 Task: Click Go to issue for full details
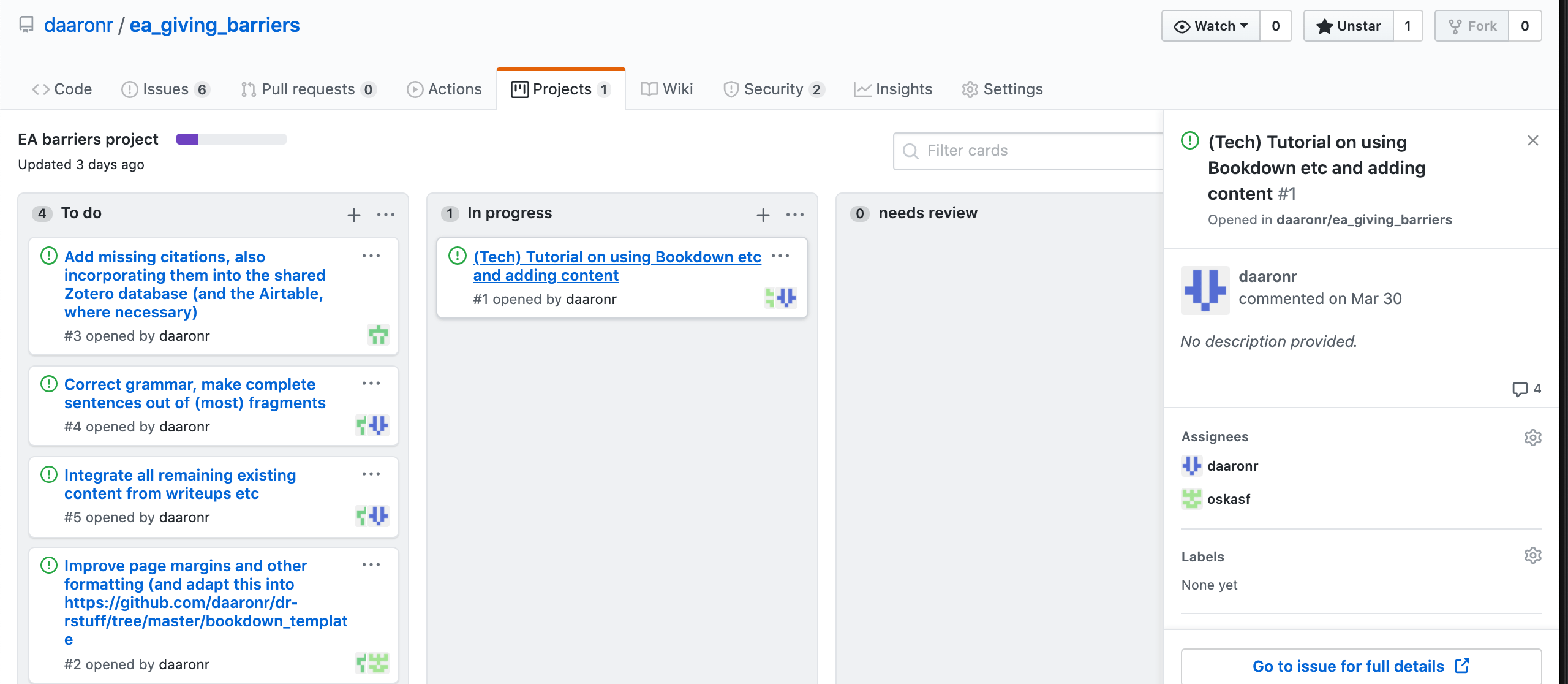pos(1361,666)
